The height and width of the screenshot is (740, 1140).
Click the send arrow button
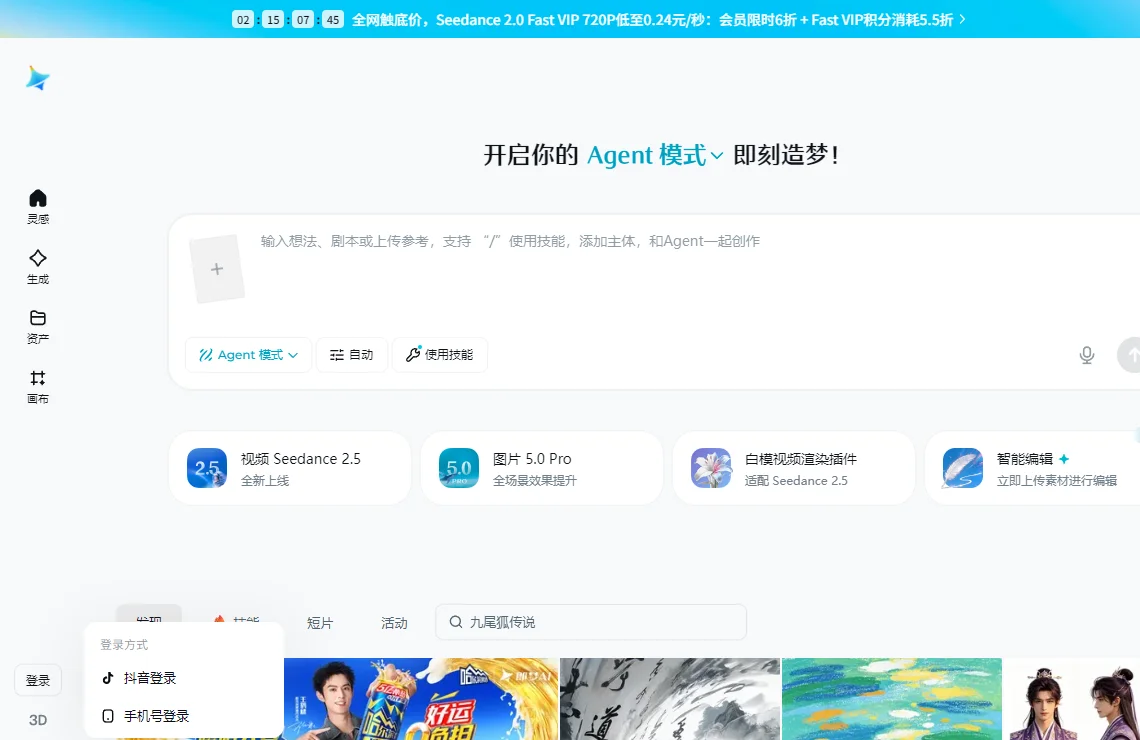(1129, 355)
